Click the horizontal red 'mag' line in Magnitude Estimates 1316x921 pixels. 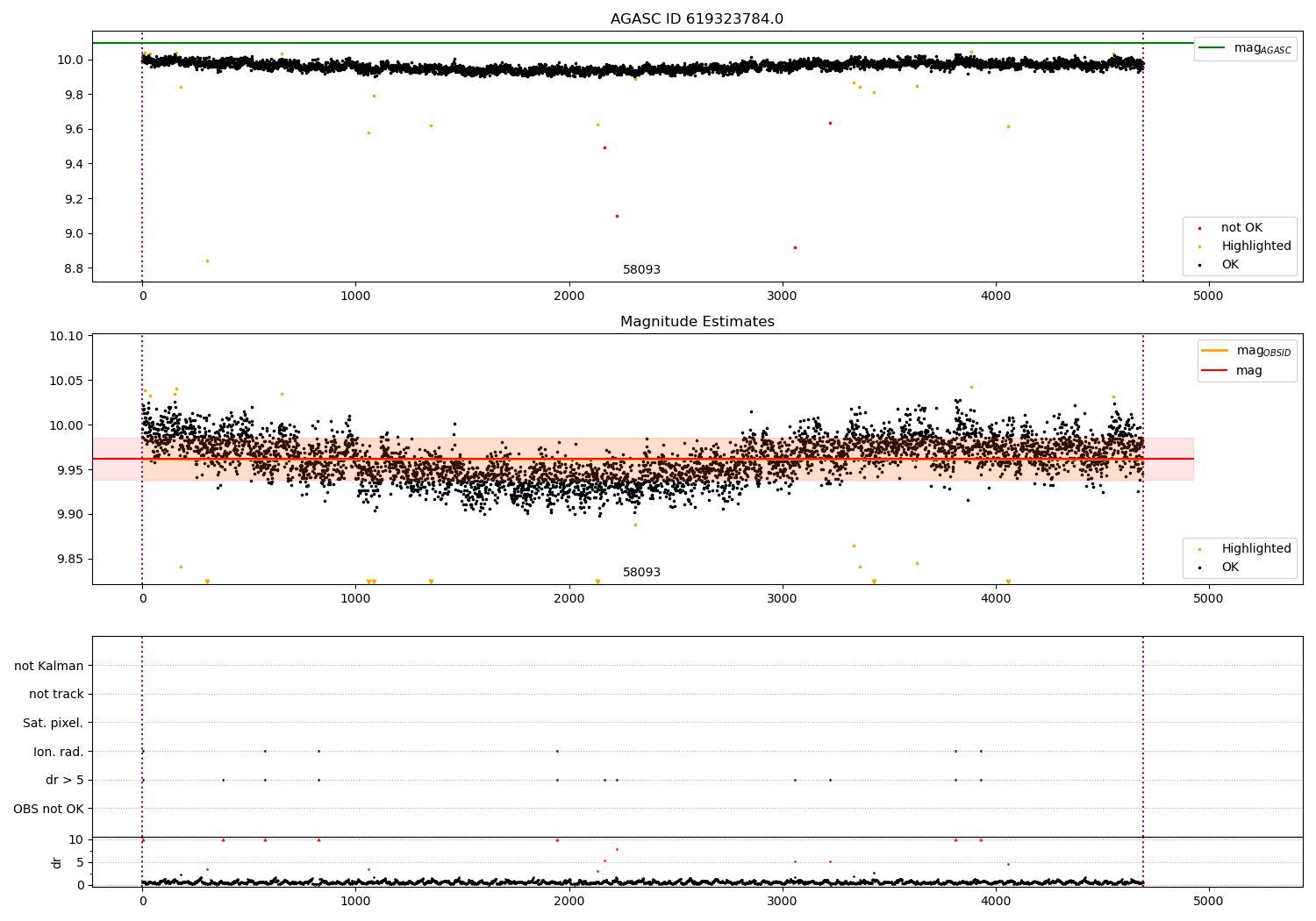click(x=642, y=459)
